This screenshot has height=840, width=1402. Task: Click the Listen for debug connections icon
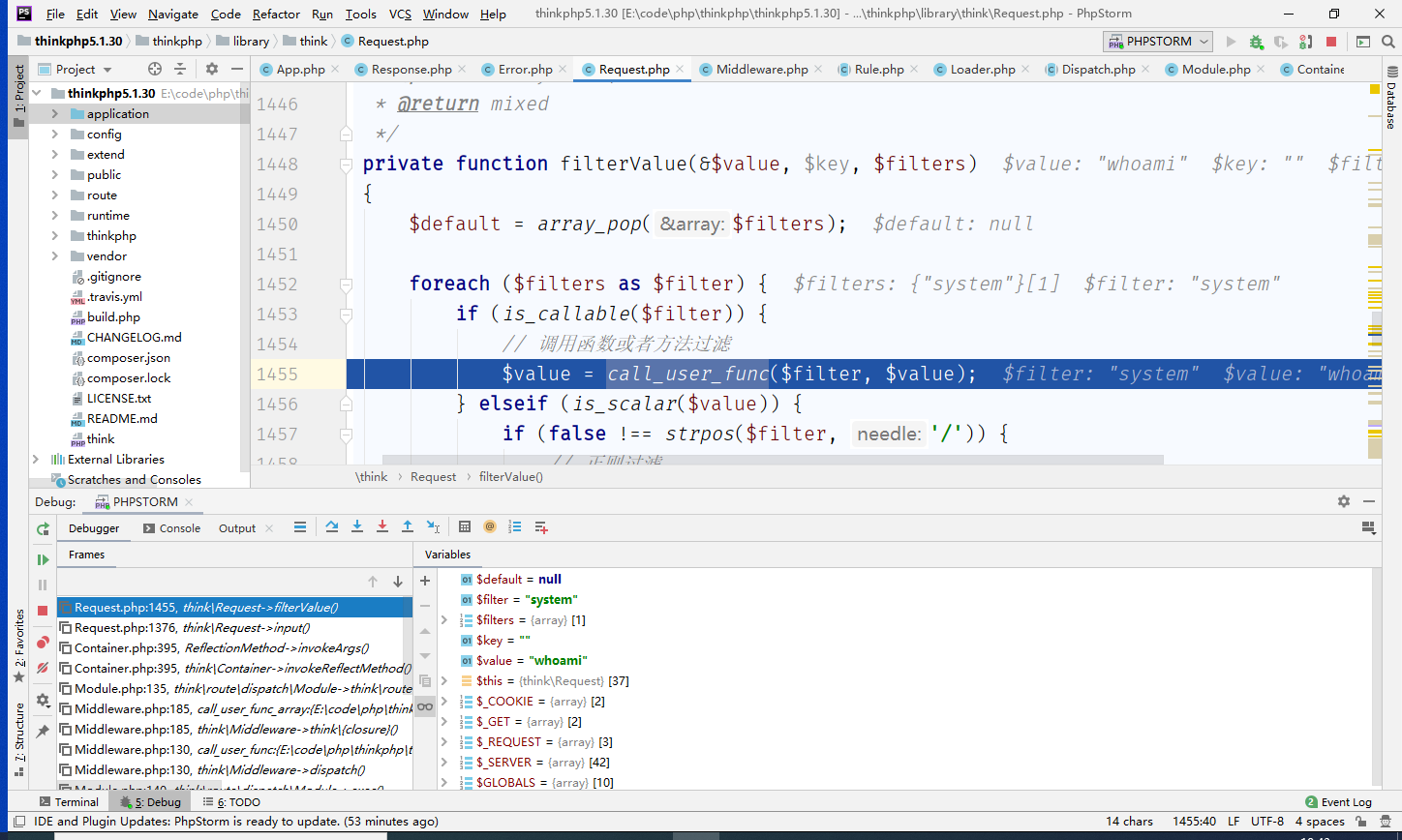coord(1306,42)
